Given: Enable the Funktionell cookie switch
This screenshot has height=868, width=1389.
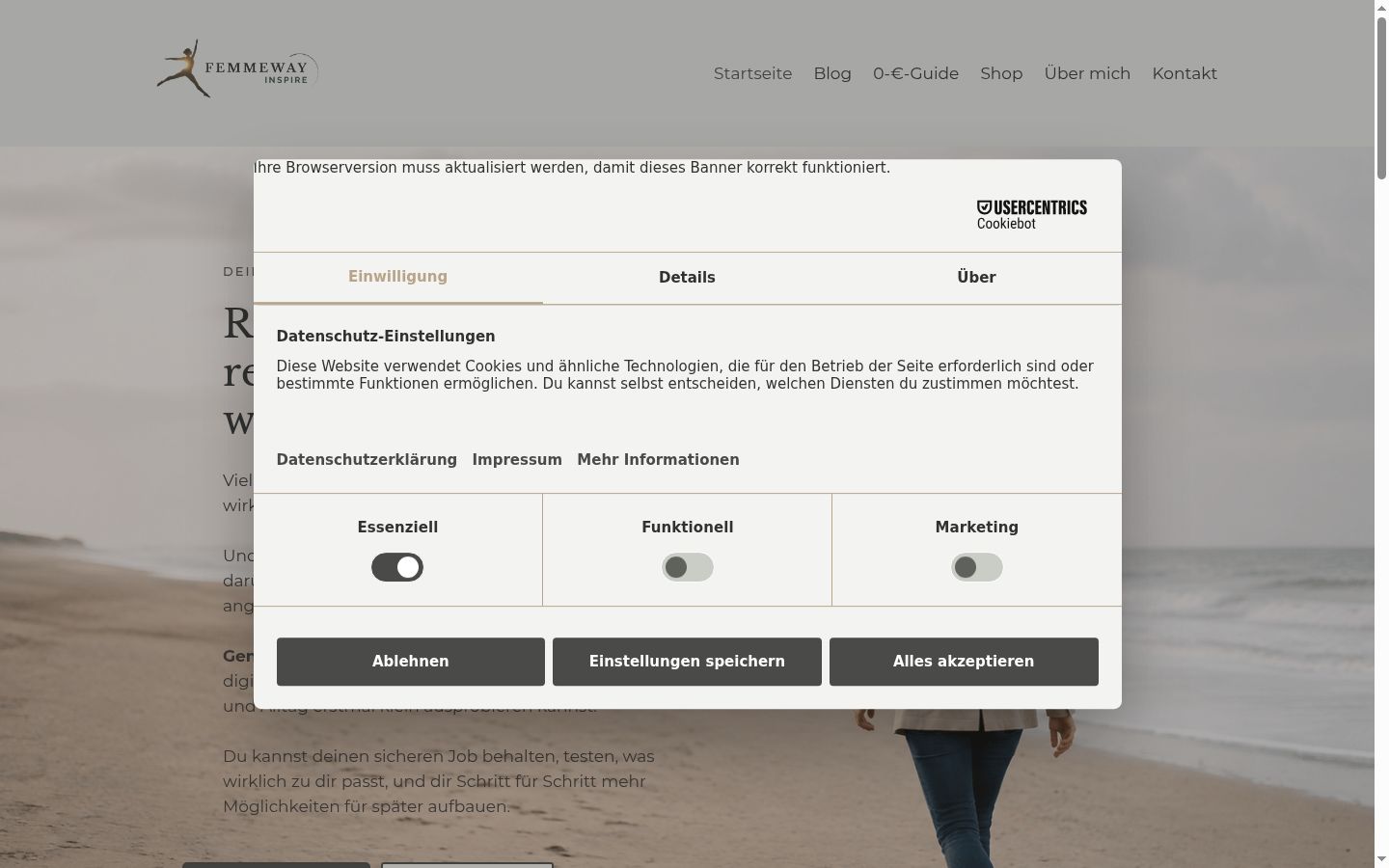Looking at the screenshot, I should click(x=688, y=567).
